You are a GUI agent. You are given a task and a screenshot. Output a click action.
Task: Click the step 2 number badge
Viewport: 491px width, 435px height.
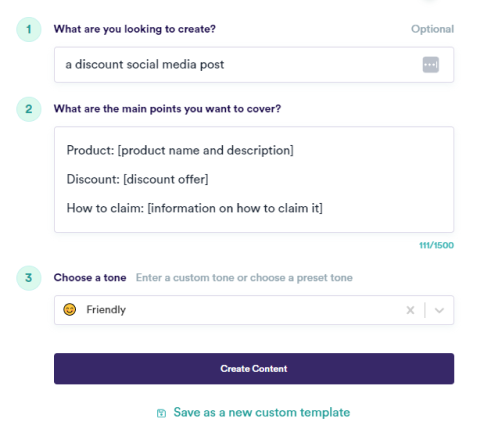pyautogui.click(x=29, y=109)
